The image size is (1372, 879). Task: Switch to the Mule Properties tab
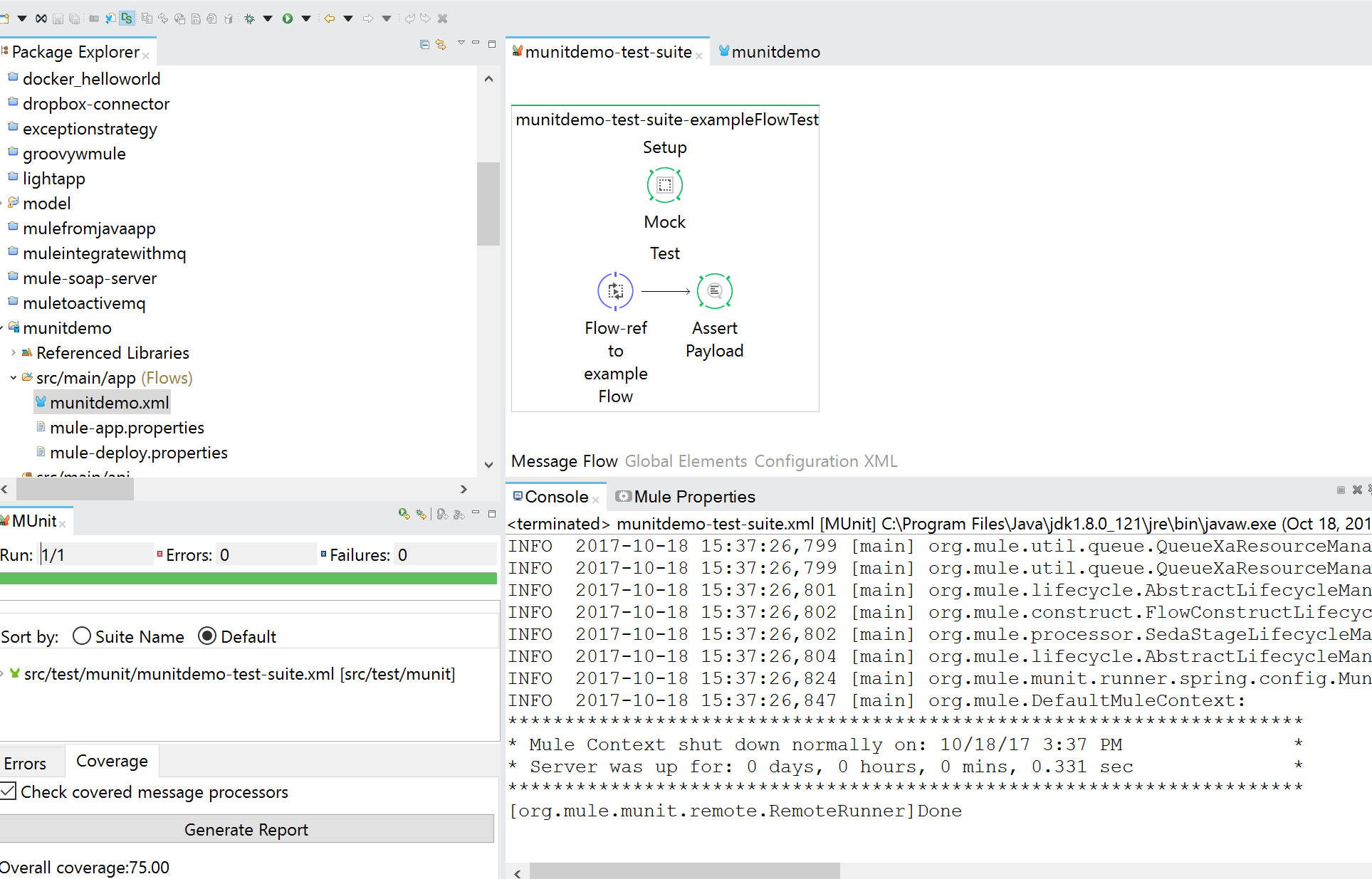coord(686,497)
